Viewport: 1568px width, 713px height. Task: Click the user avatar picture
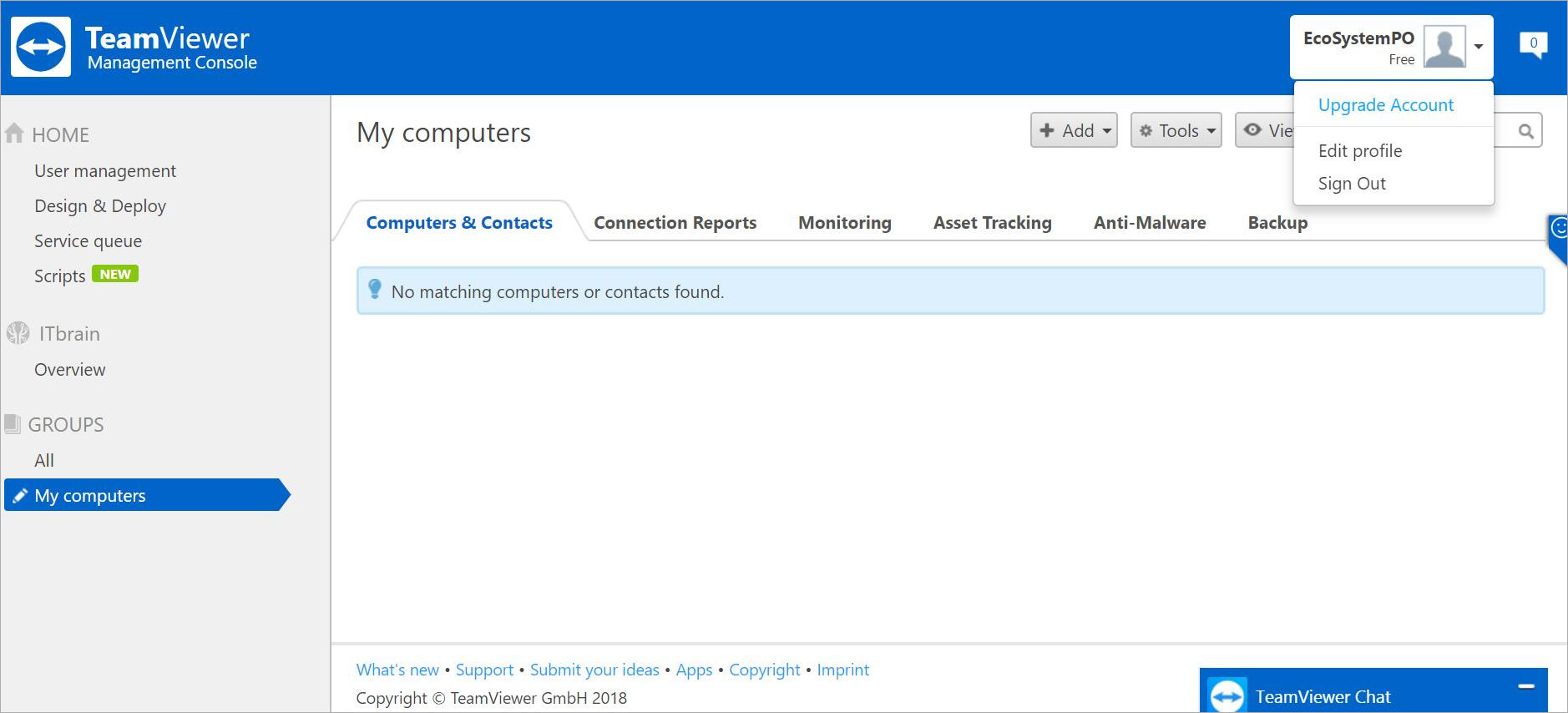pos(1444,47)
